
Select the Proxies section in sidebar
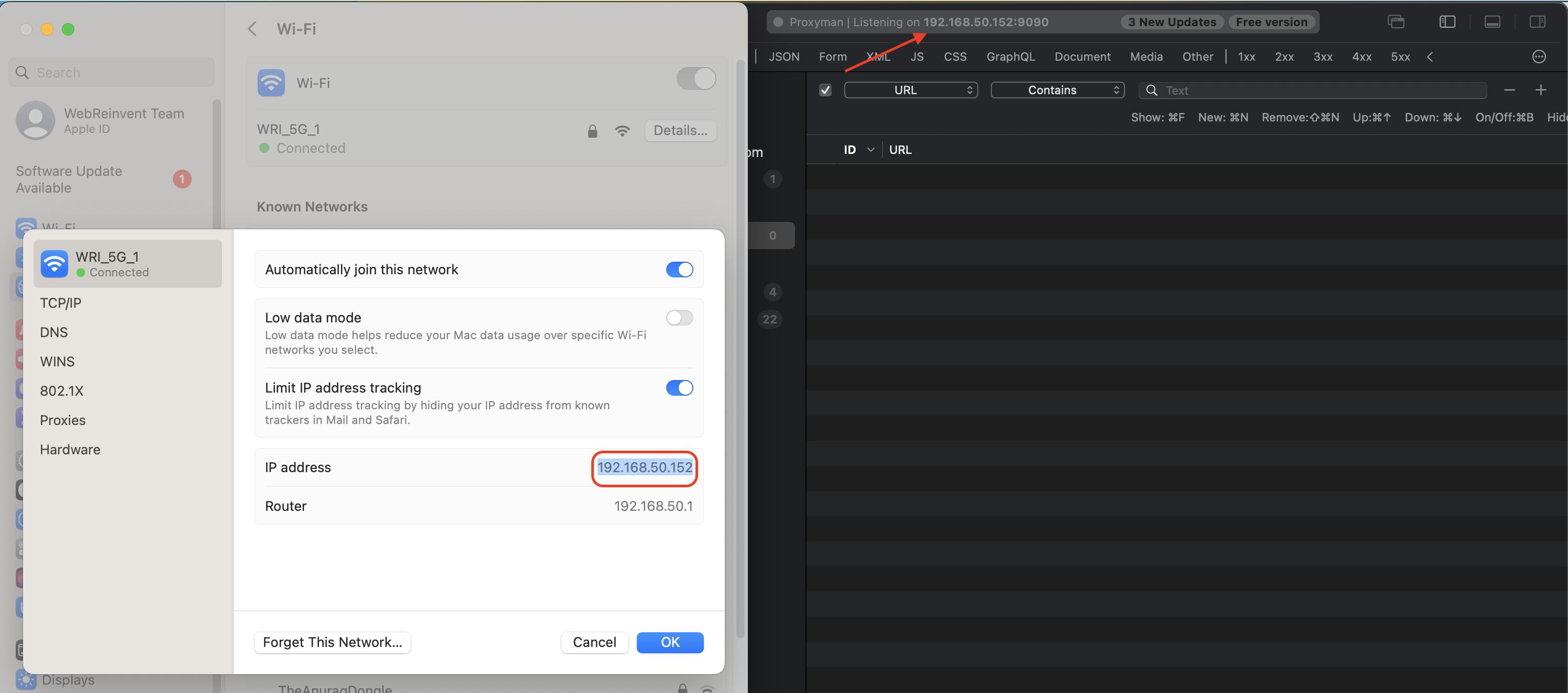tap(63, 420)
